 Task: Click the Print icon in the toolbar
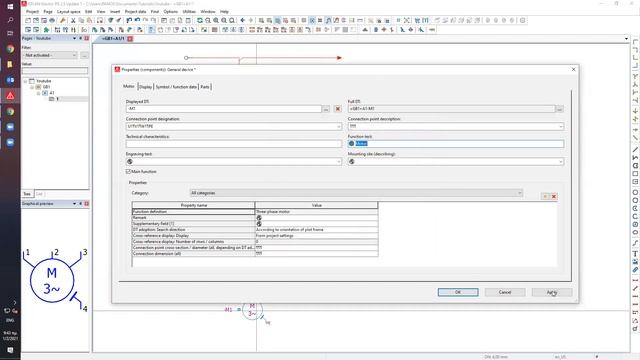click(52, 20)
